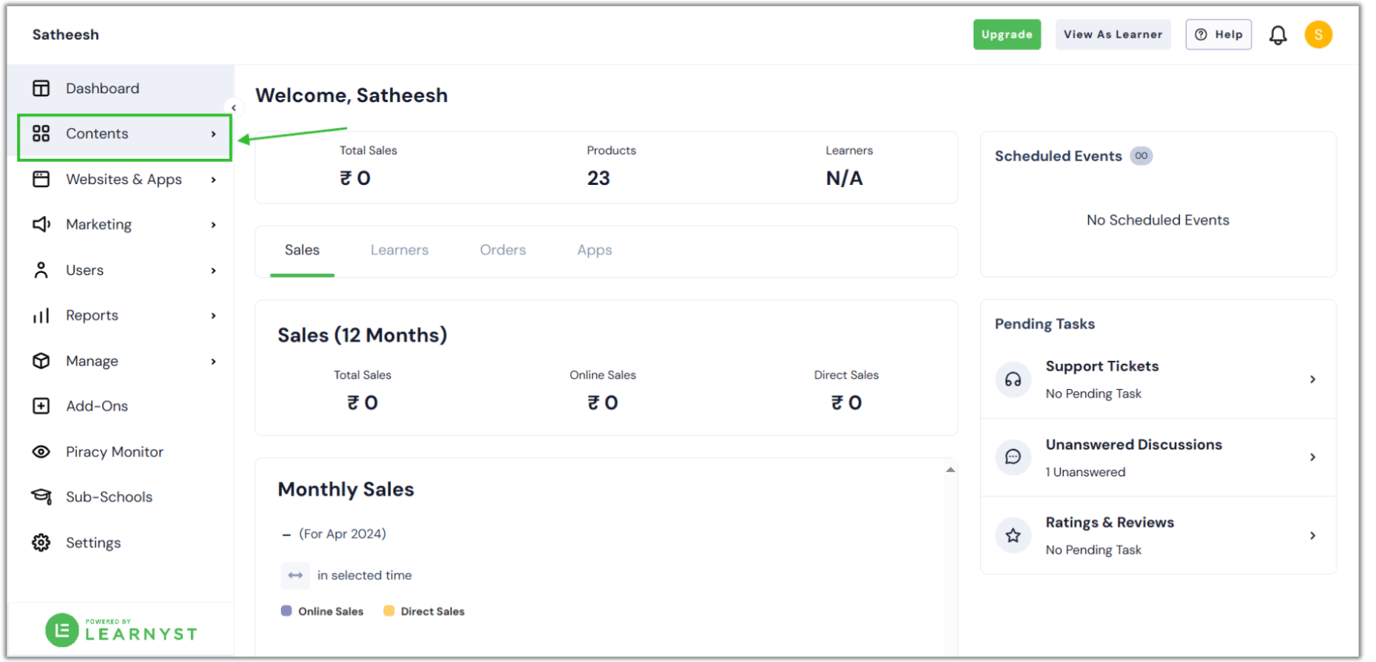
Task: Click the Reports bar-chart icon
Action: pos(41,315)
